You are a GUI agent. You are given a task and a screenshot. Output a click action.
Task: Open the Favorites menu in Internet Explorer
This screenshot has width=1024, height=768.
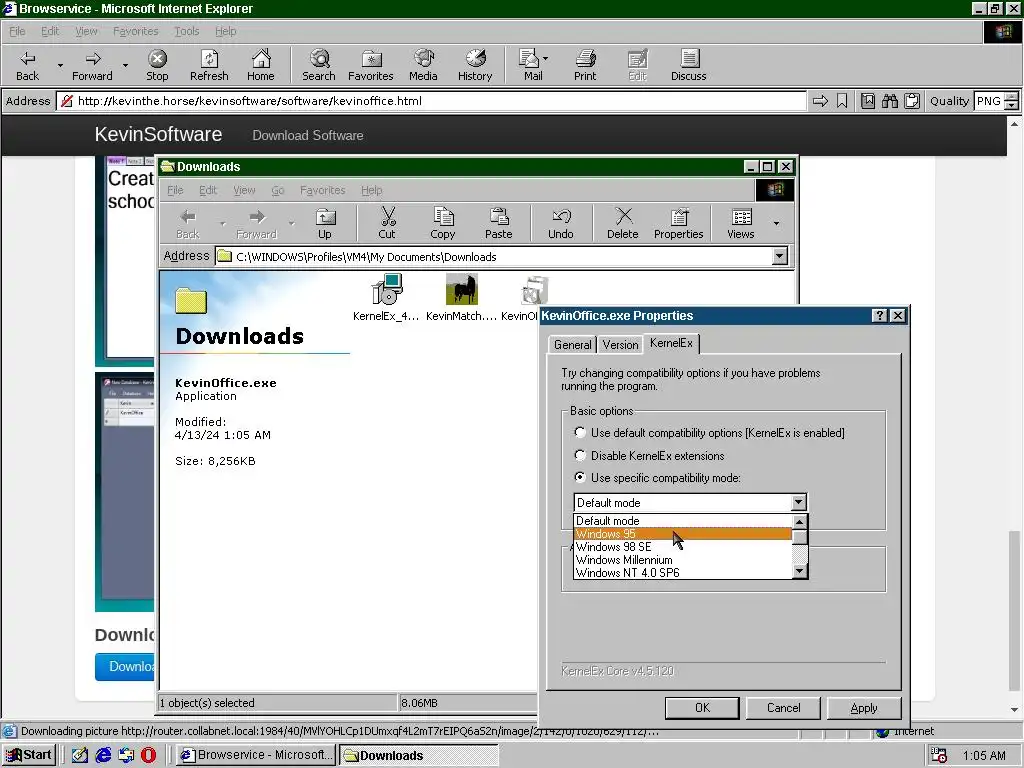(x=135, y=31)
